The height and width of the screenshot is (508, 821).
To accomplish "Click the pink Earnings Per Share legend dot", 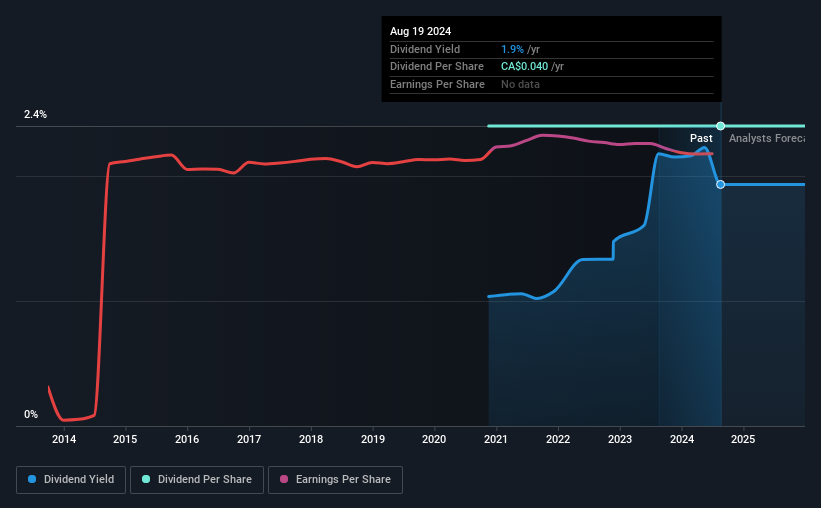I will click(284, 479).
